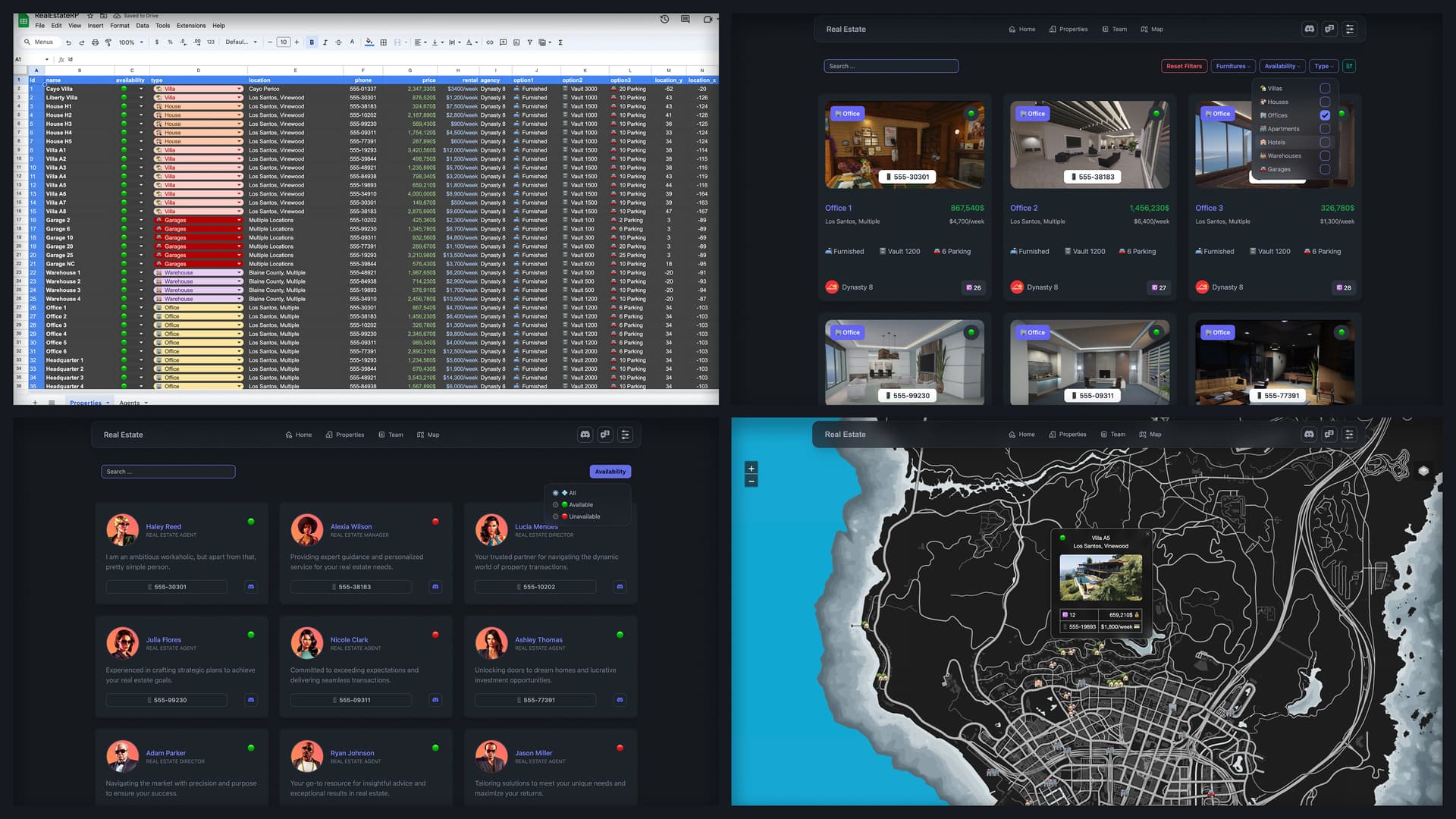
Task: Toggle bold formatting in the Sheets toolbar
Action: coord(311,42)
